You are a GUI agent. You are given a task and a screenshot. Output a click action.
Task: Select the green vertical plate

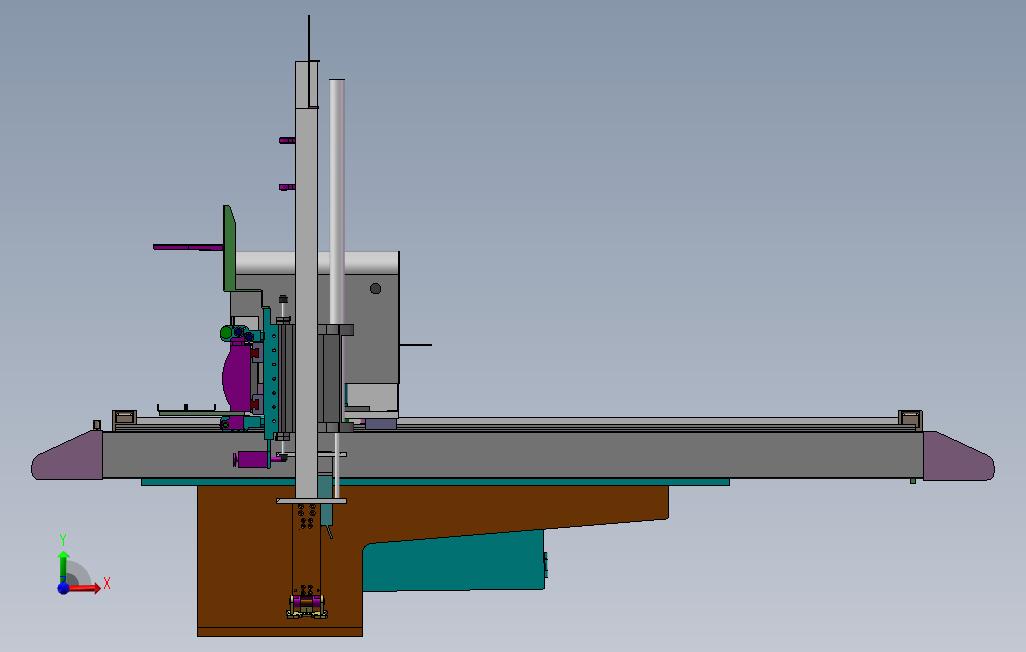click(229, 249)
